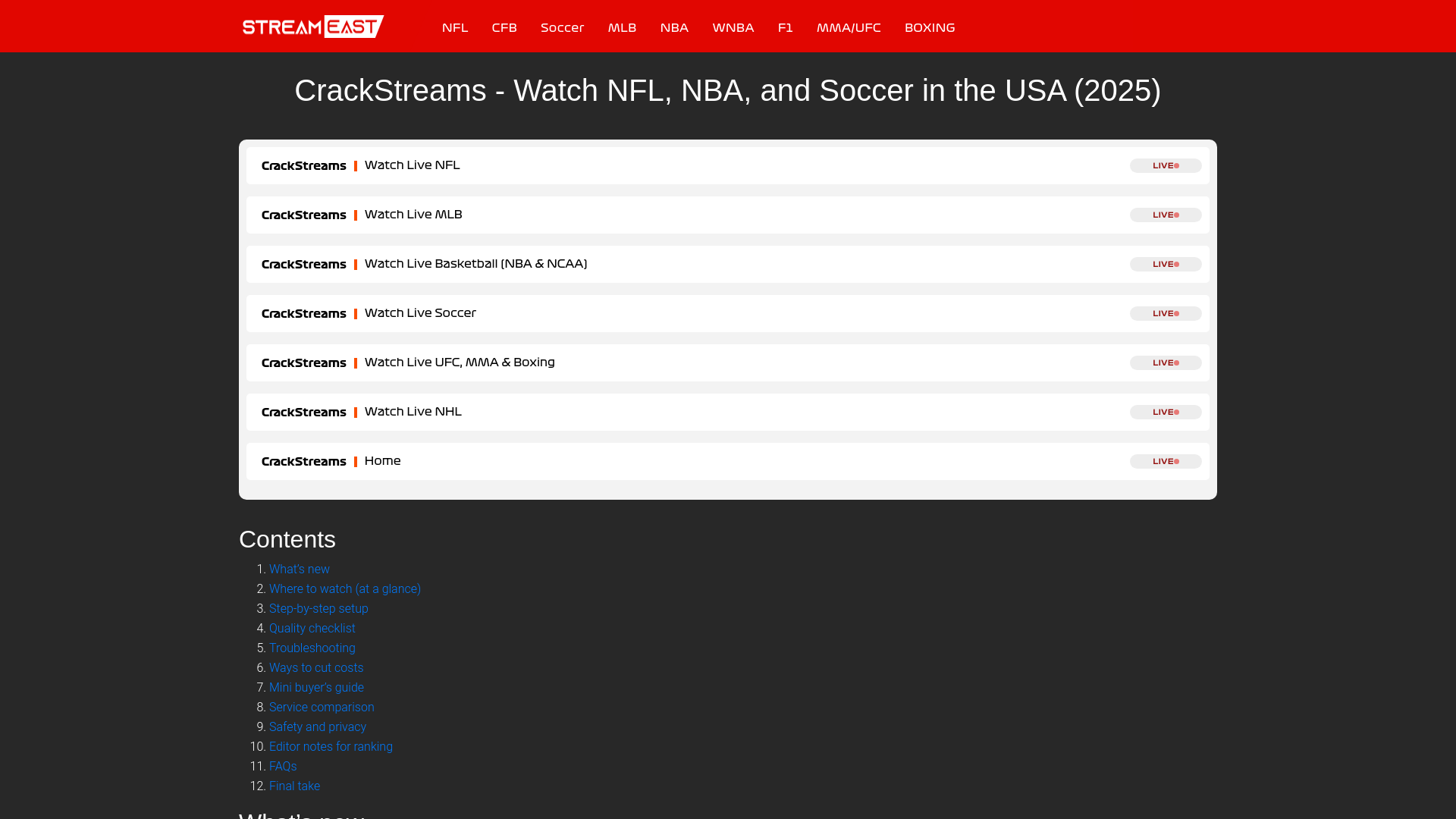Jump to Where to watch (at a glance)
This screenshot has width=1456, height=819.
[x=345, y=588]
